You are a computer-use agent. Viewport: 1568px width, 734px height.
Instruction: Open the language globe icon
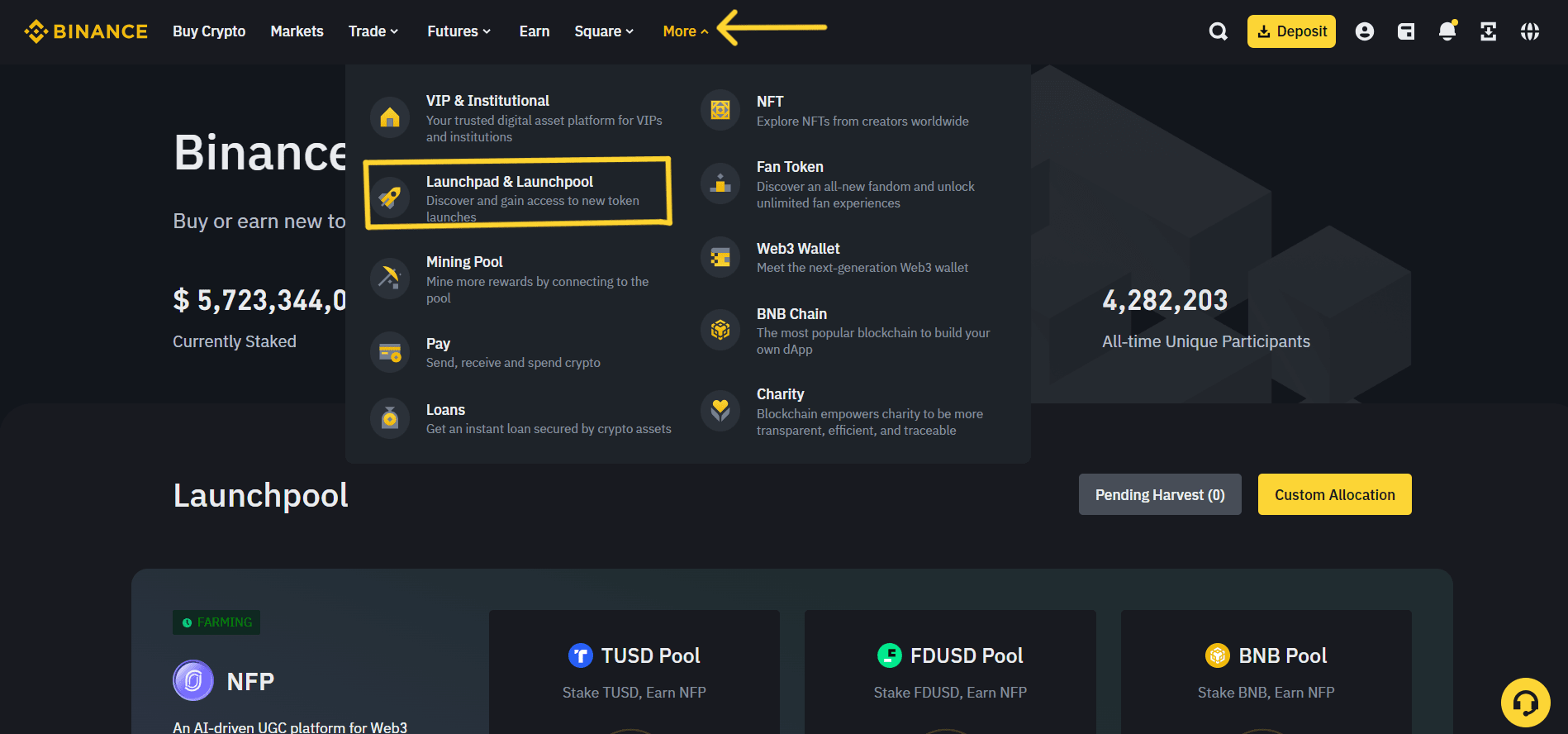[x=1530, y=31]
